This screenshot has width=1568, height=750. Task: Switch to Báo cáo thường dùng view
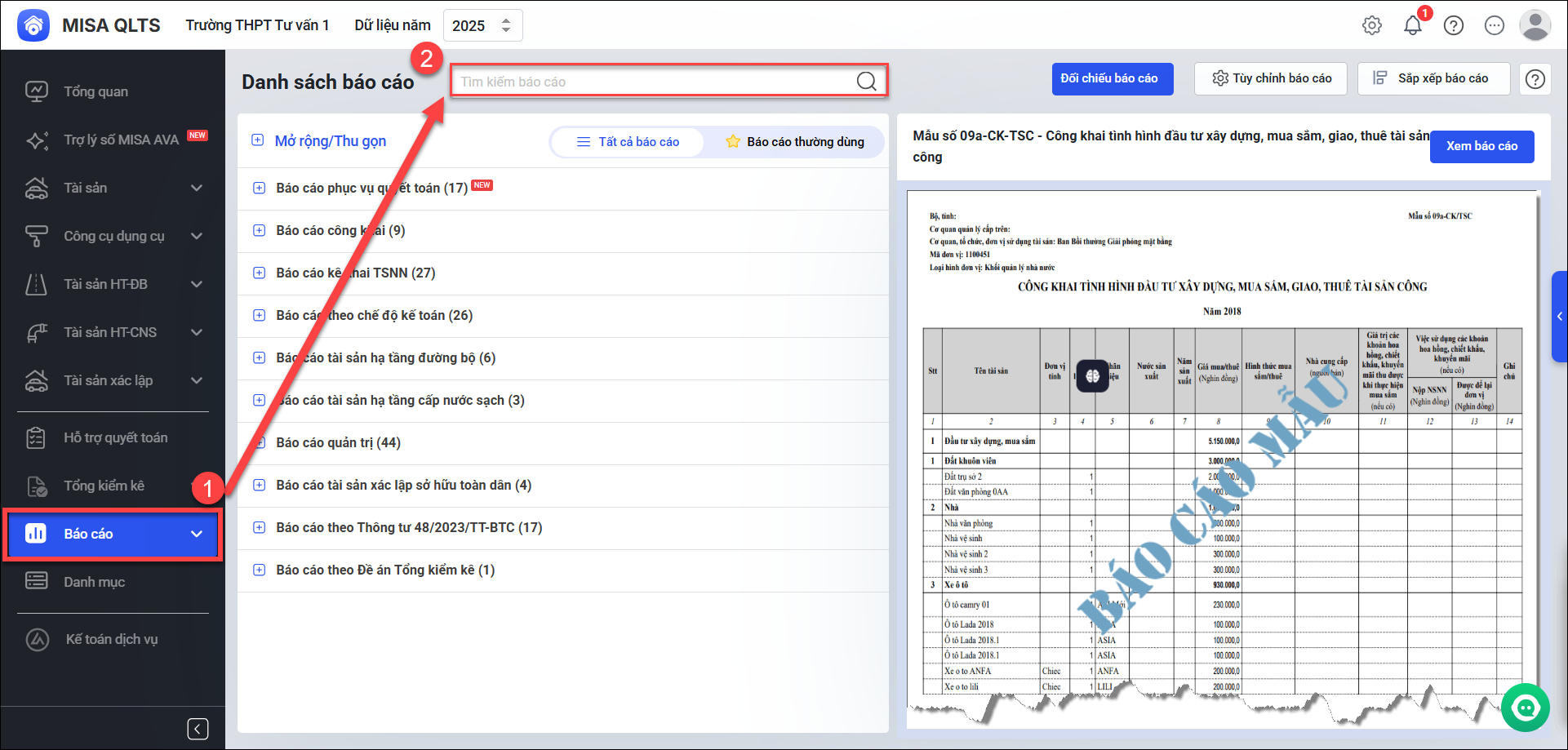pos(795,142)
